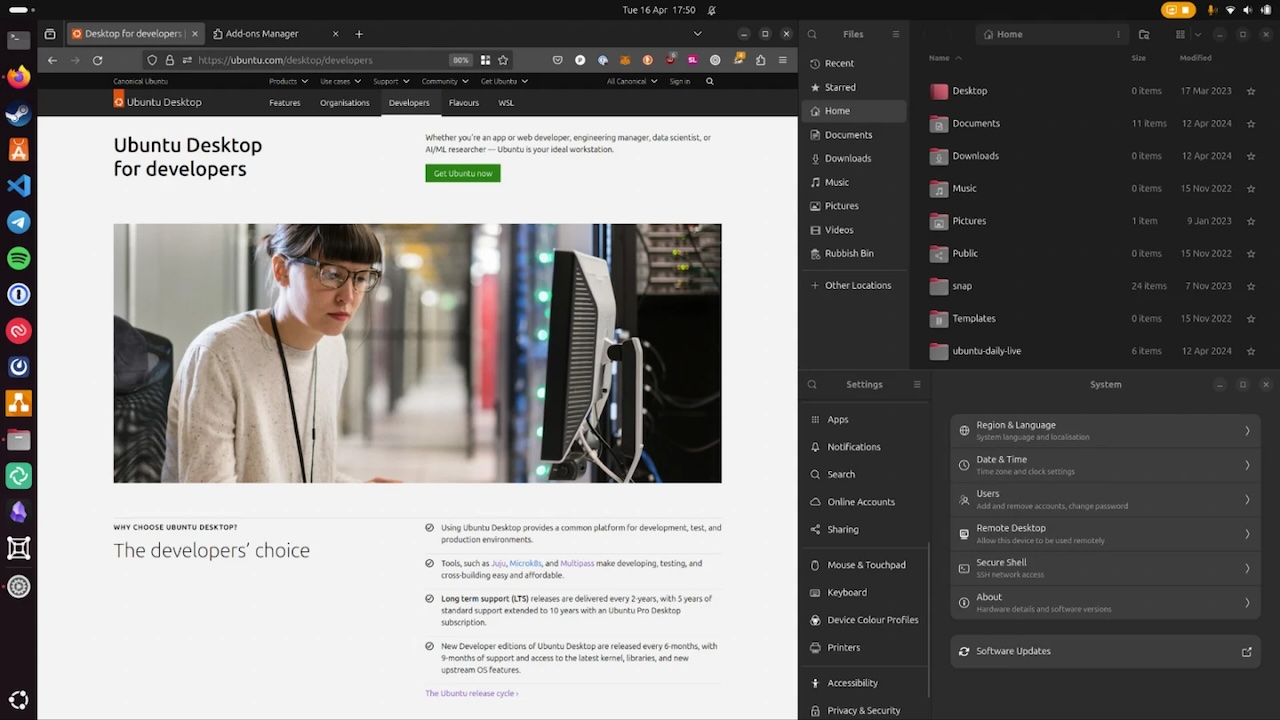The image size is (1280, 720).
Task: Star the Desktop folder in Files
Action: tap(1250, 90)
